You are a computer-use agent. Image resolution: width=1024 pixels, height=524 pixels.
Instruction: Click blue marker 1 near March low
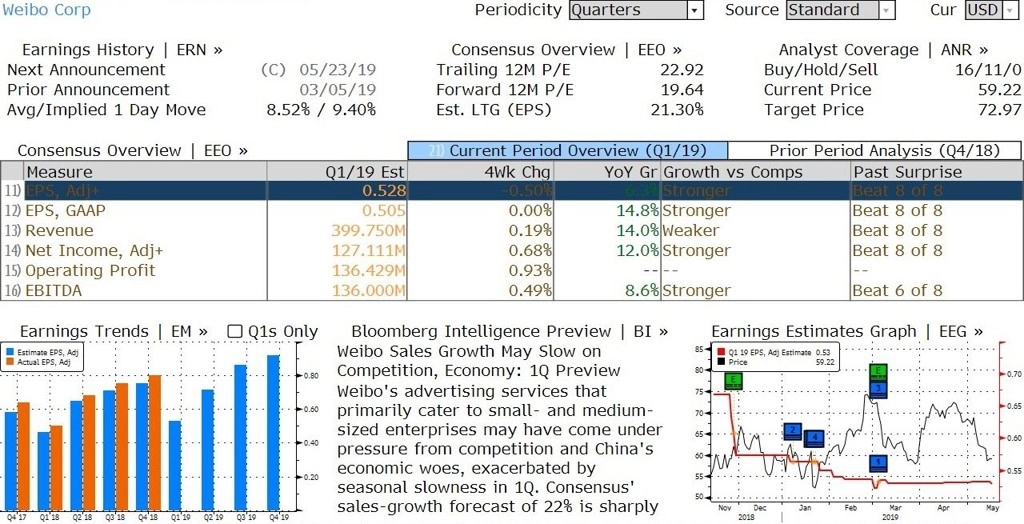pyautogui.click(x=879, y=464)
